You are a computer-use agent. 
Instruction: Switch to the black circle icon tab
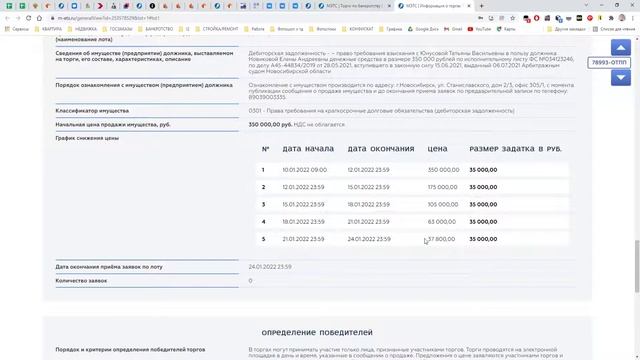(152, 6)
